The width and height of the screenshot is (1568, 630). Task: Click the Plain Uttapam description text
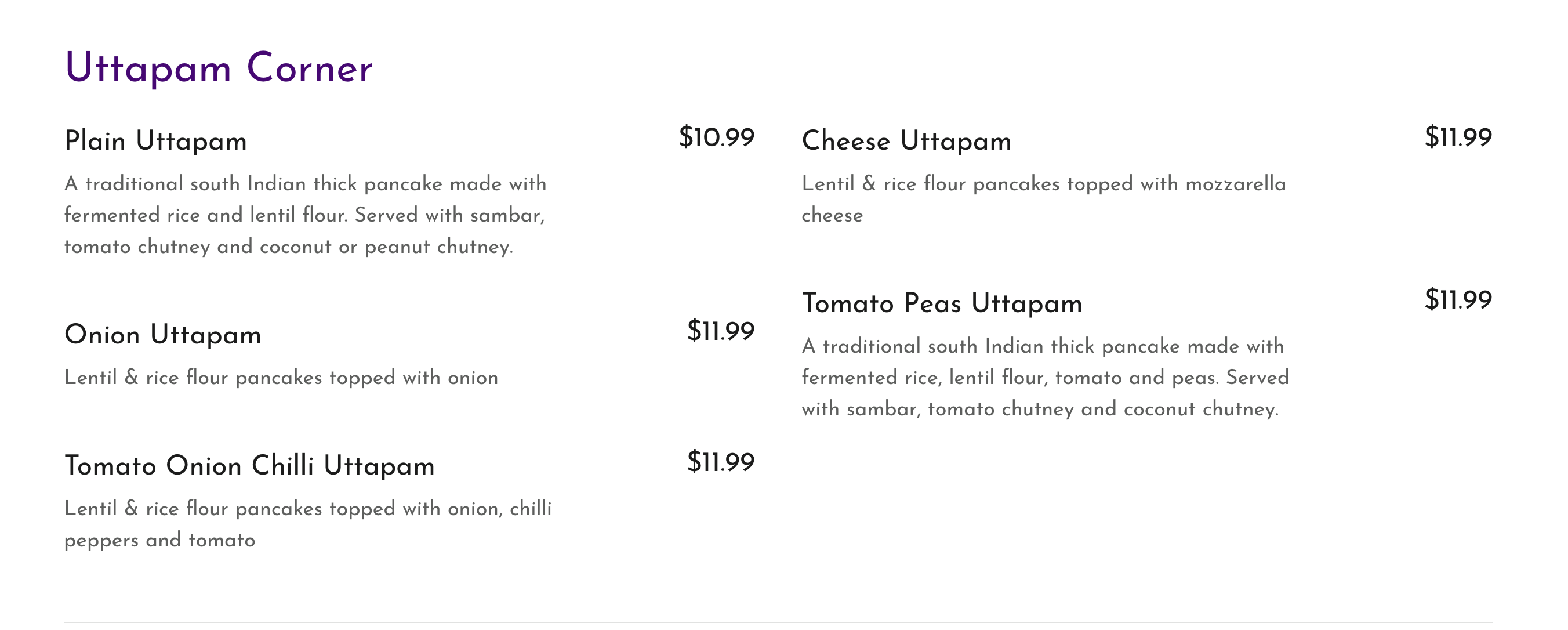pos(304,215)
